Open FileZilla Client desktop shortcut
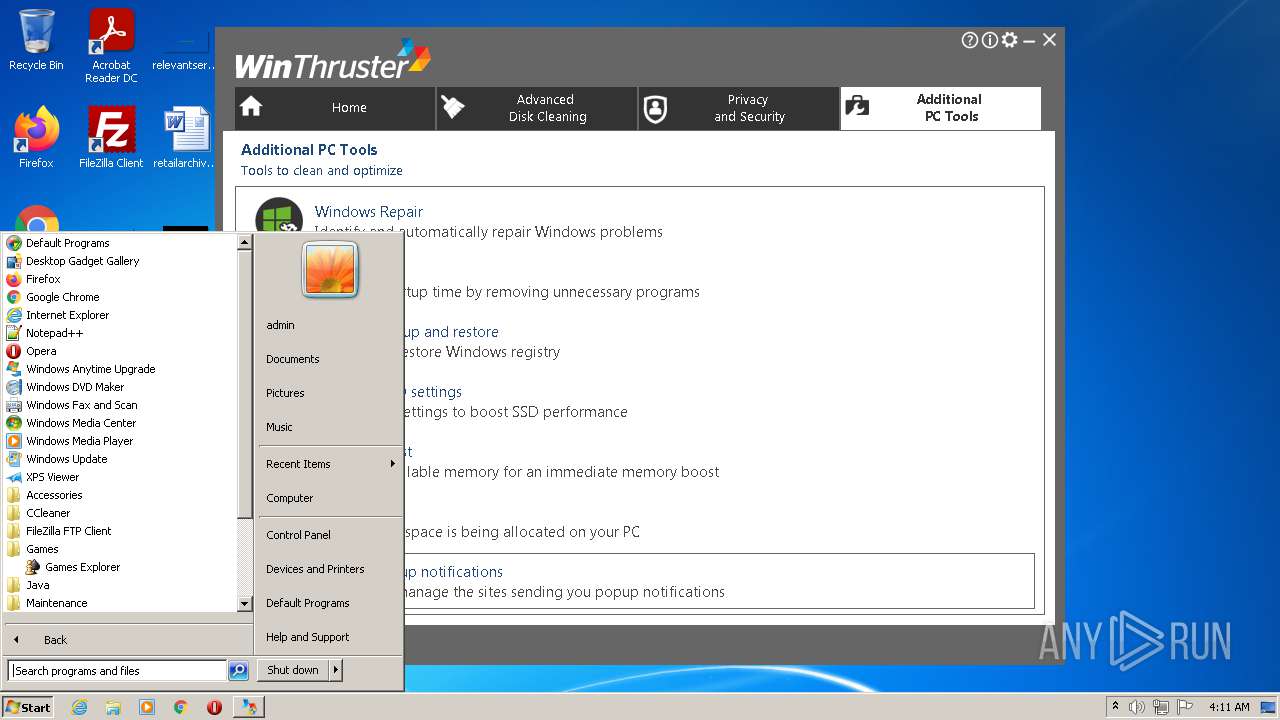 (111, 138)
